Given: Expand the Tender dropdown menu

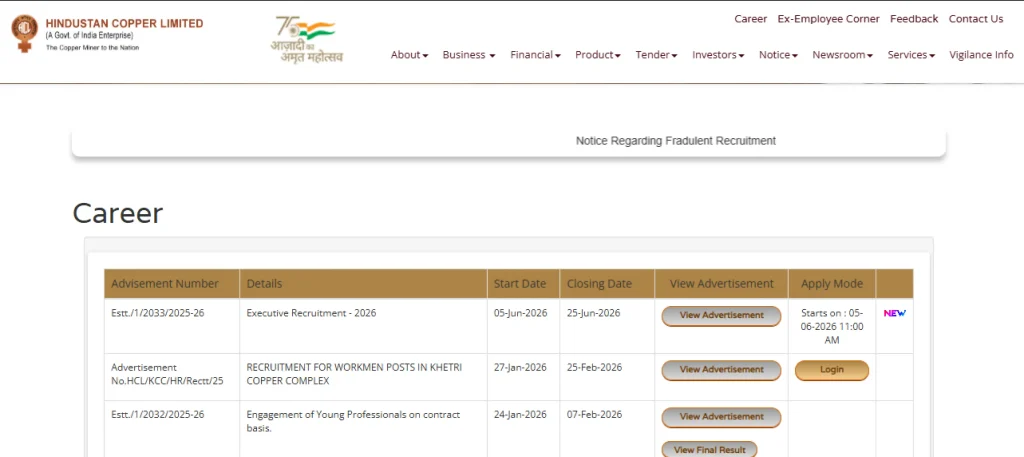Looking at the screenshot, I should 656,55.
